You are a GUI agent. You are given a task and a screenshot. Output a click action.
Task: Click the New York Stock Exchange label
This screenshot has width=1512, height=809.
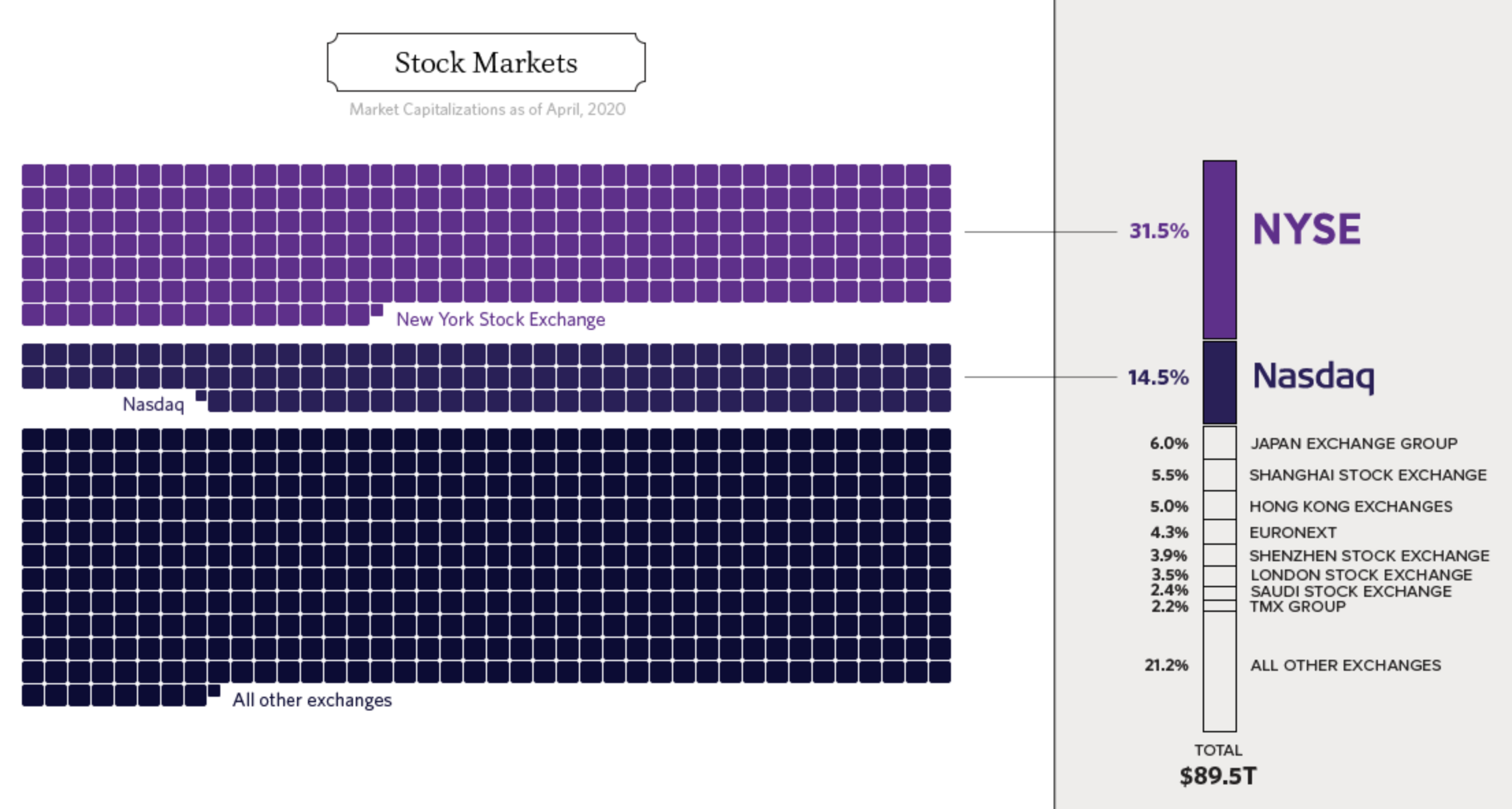coord(500,320)
